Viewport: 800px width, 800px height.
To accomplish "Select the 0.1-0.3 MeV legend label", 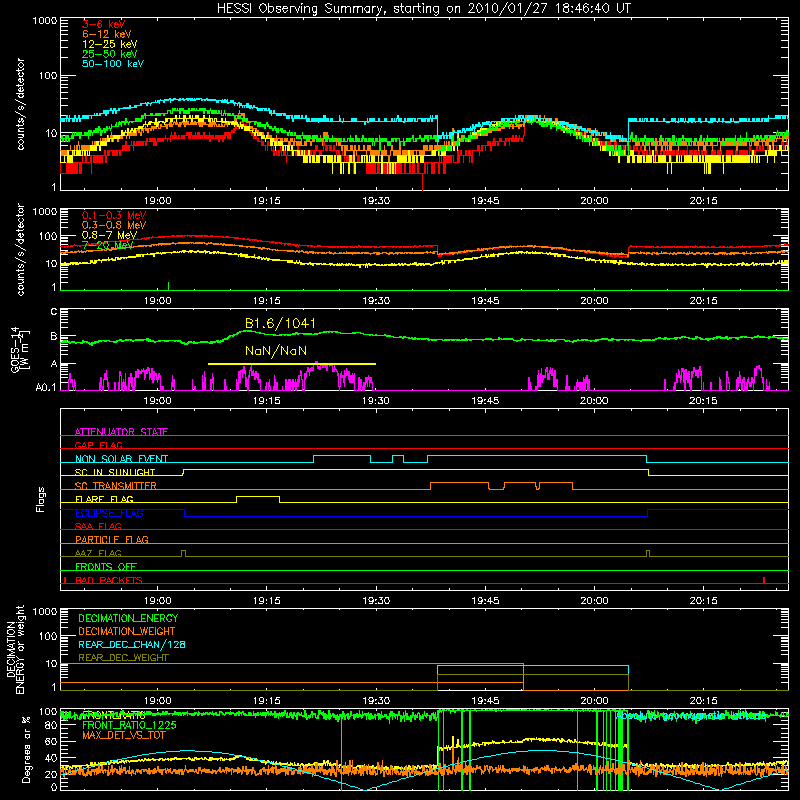I will [x=114, y=215].
